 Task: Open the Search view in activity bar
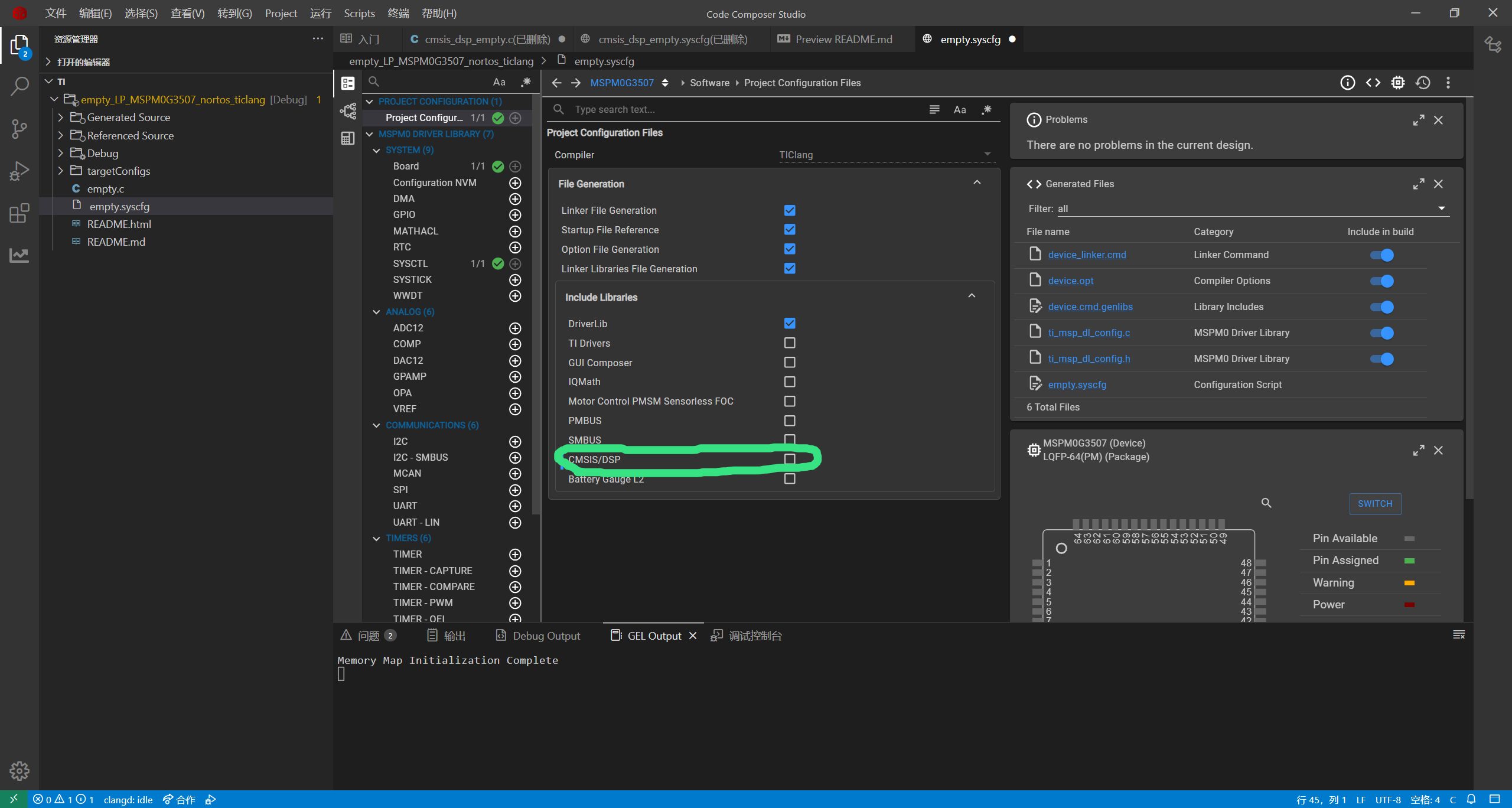(19, 87)
